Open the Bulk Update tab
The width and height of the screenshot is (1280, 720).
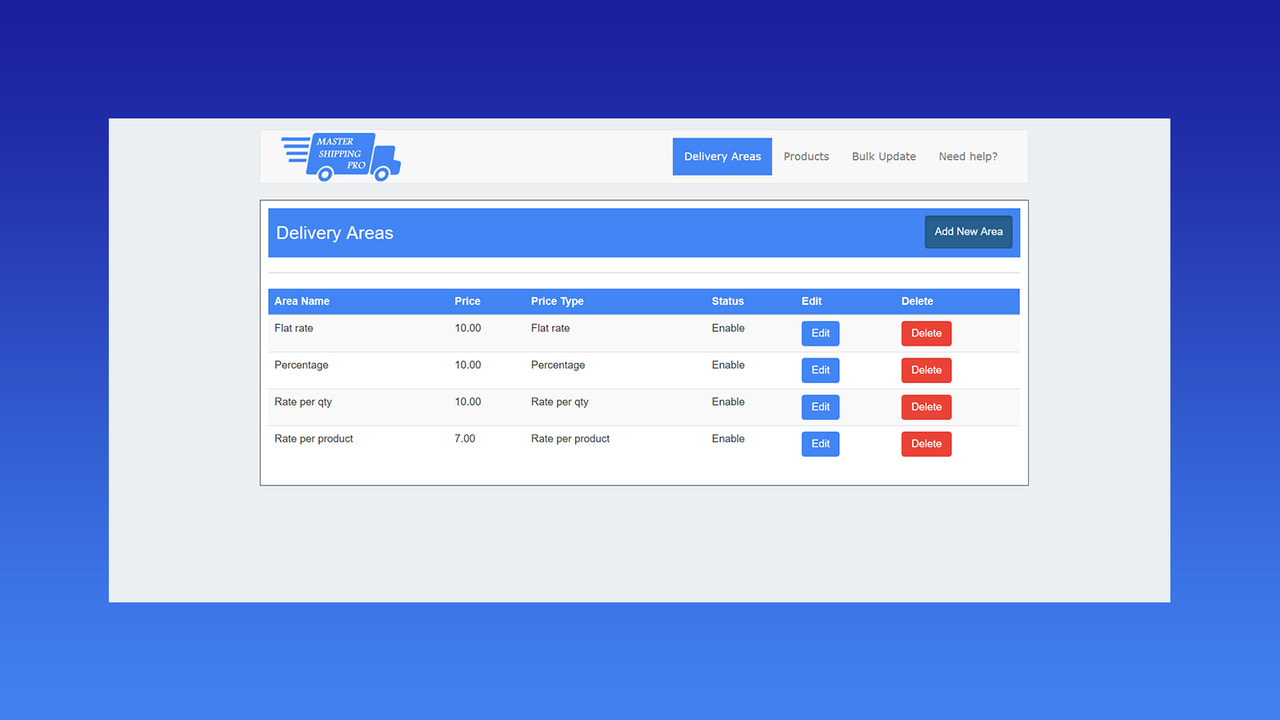click(883, 156)
